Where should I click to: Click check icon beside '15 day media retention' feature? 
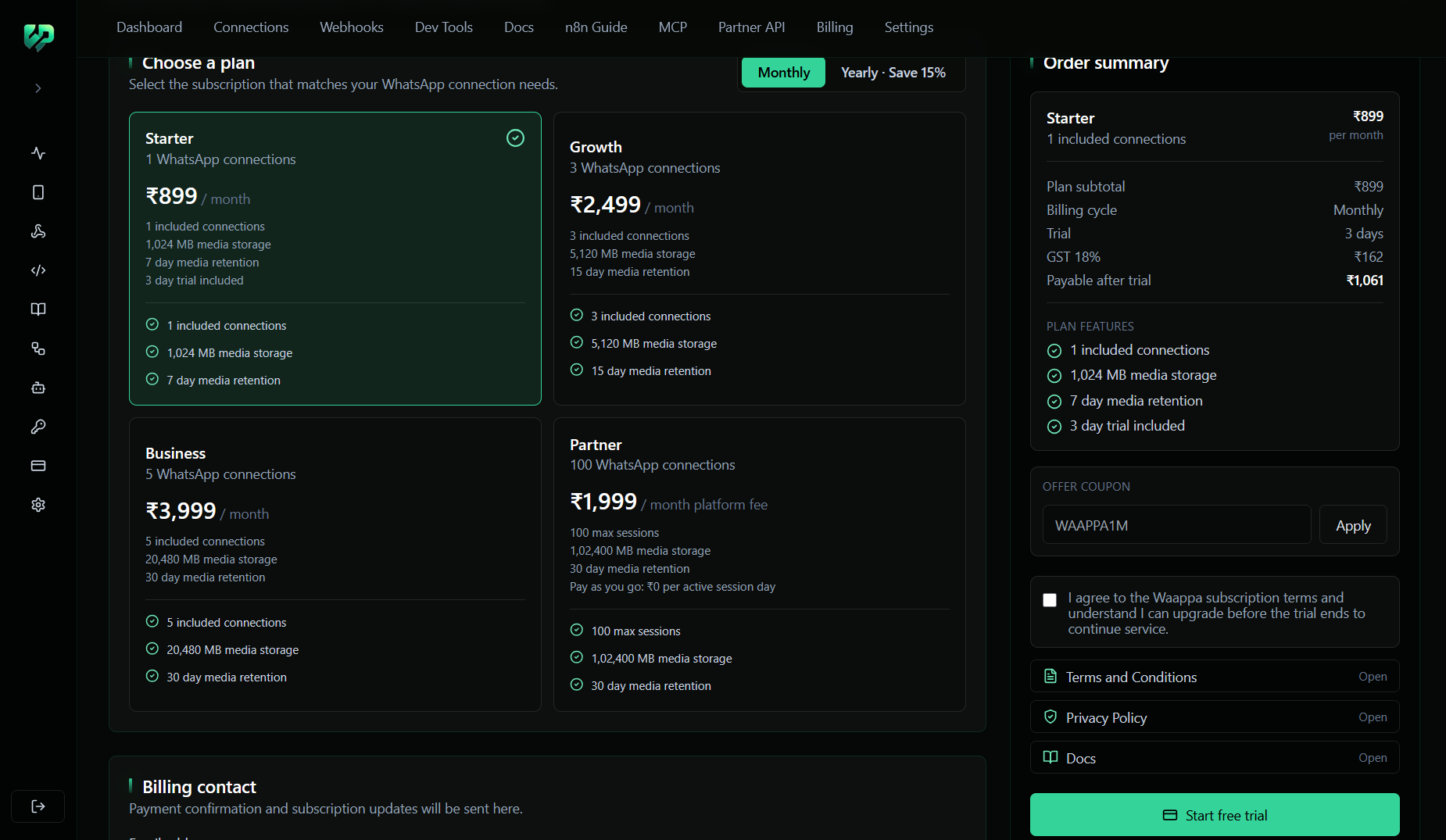(577, 370)
